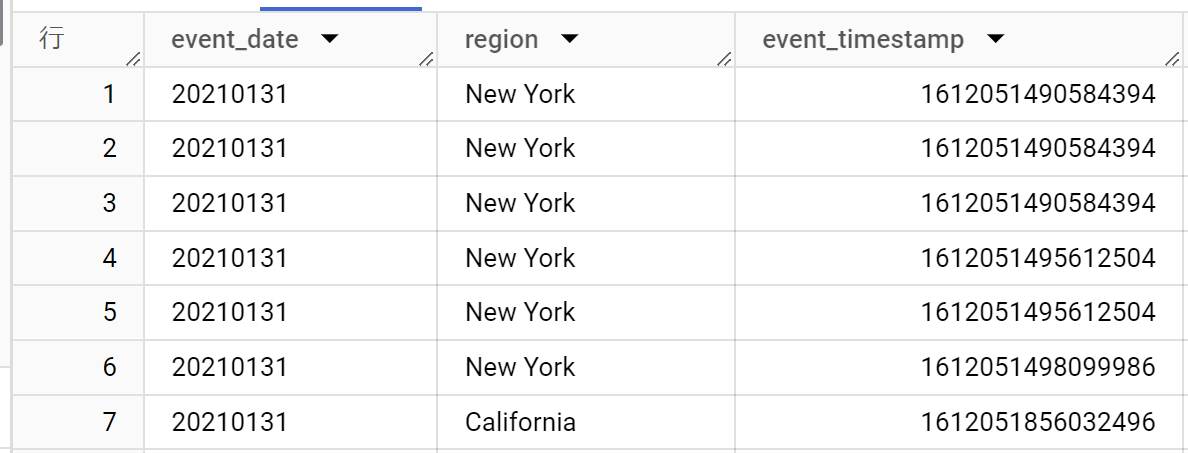Select the row number 1 cell

108,94
